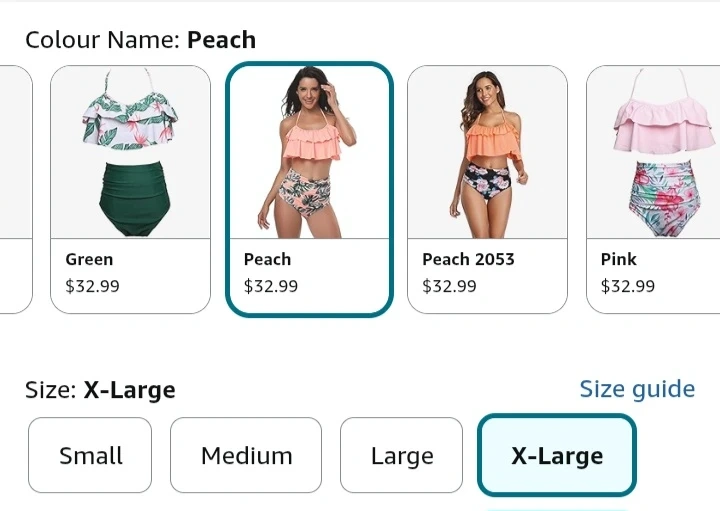Click the Peach 2053 card's $32.99 price
Viewport: 720px width, 511px height.
pos(449,286)
